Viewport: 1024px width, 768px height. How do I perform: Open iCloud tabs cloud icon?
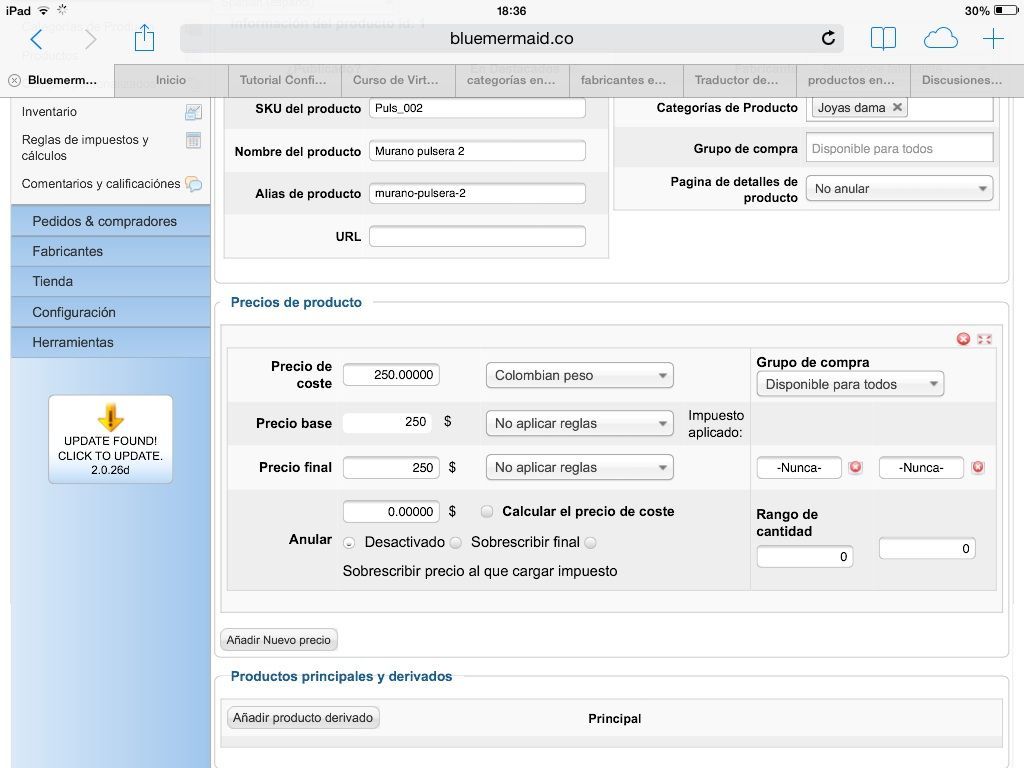click(x=940, y=39)
